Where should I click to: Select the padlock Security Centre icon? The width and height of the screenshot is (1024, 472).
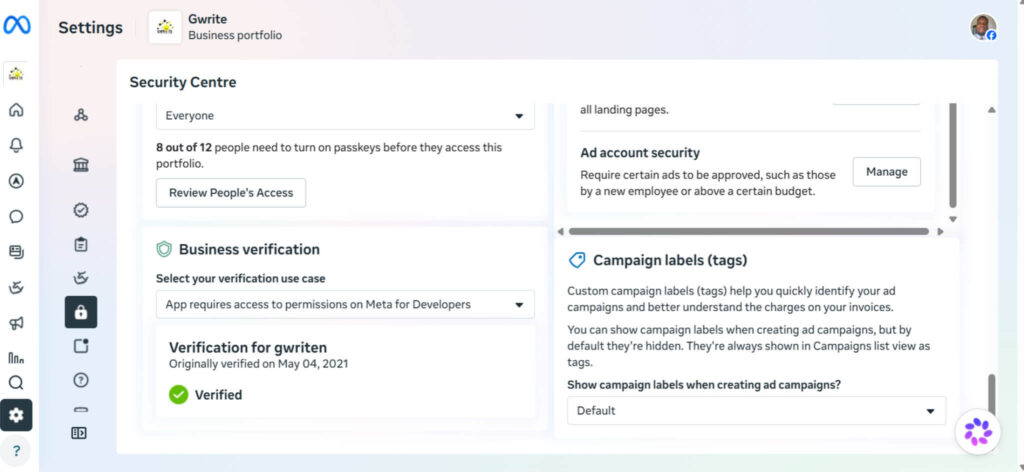click(81, 312)
